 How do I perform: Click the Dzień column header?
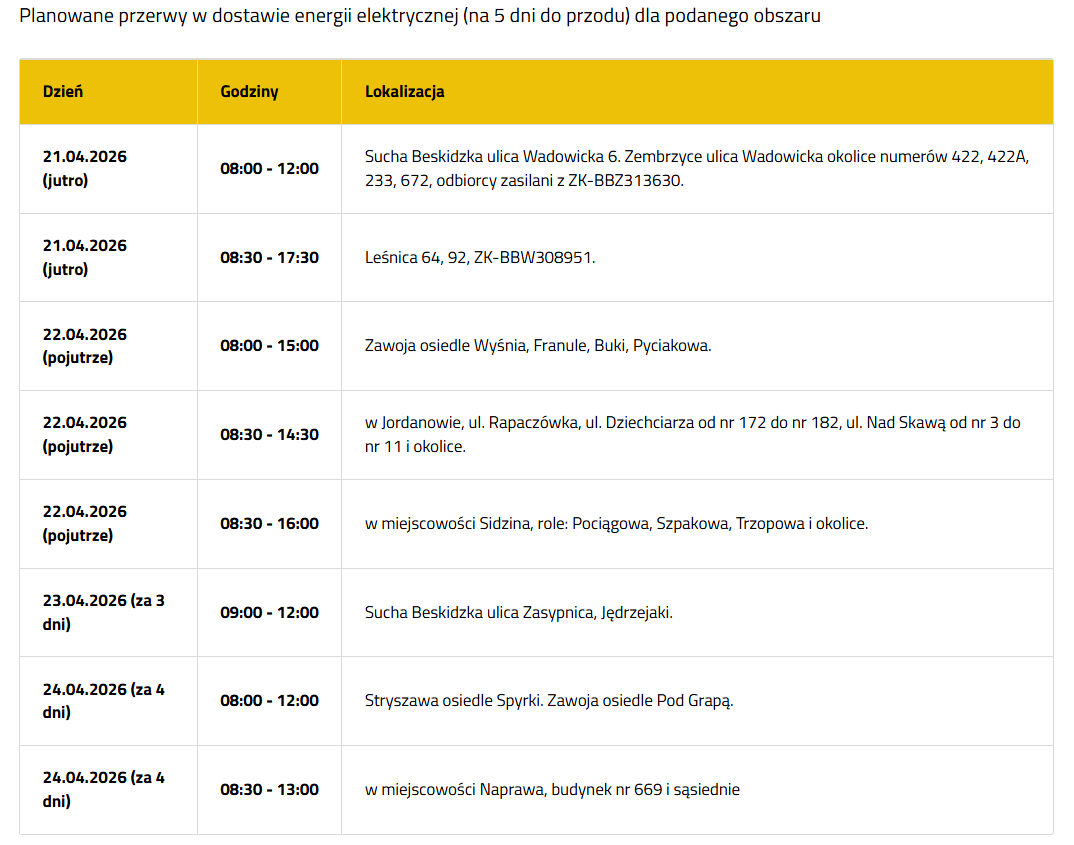pos(63,92)
